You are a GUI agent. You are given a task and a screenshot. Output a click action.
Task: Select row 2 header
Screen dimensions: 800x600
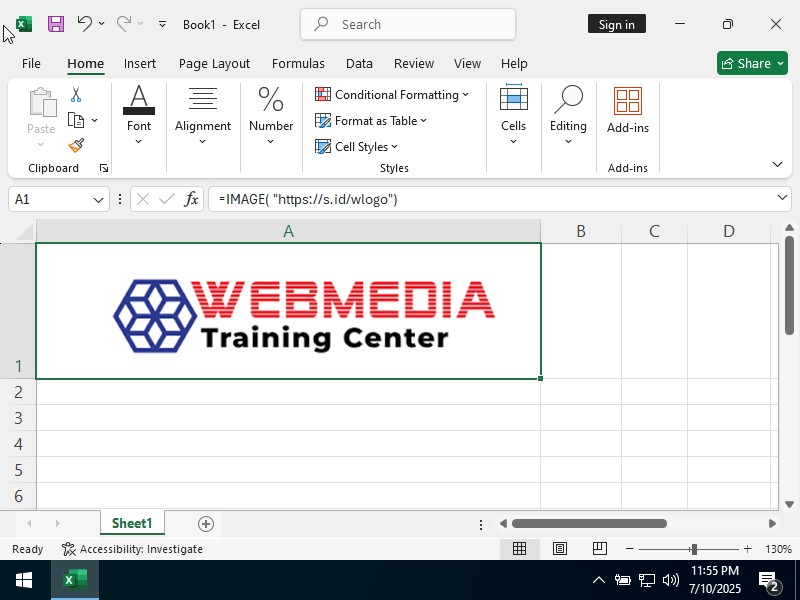pyautogui.click(x=18, y=392)
